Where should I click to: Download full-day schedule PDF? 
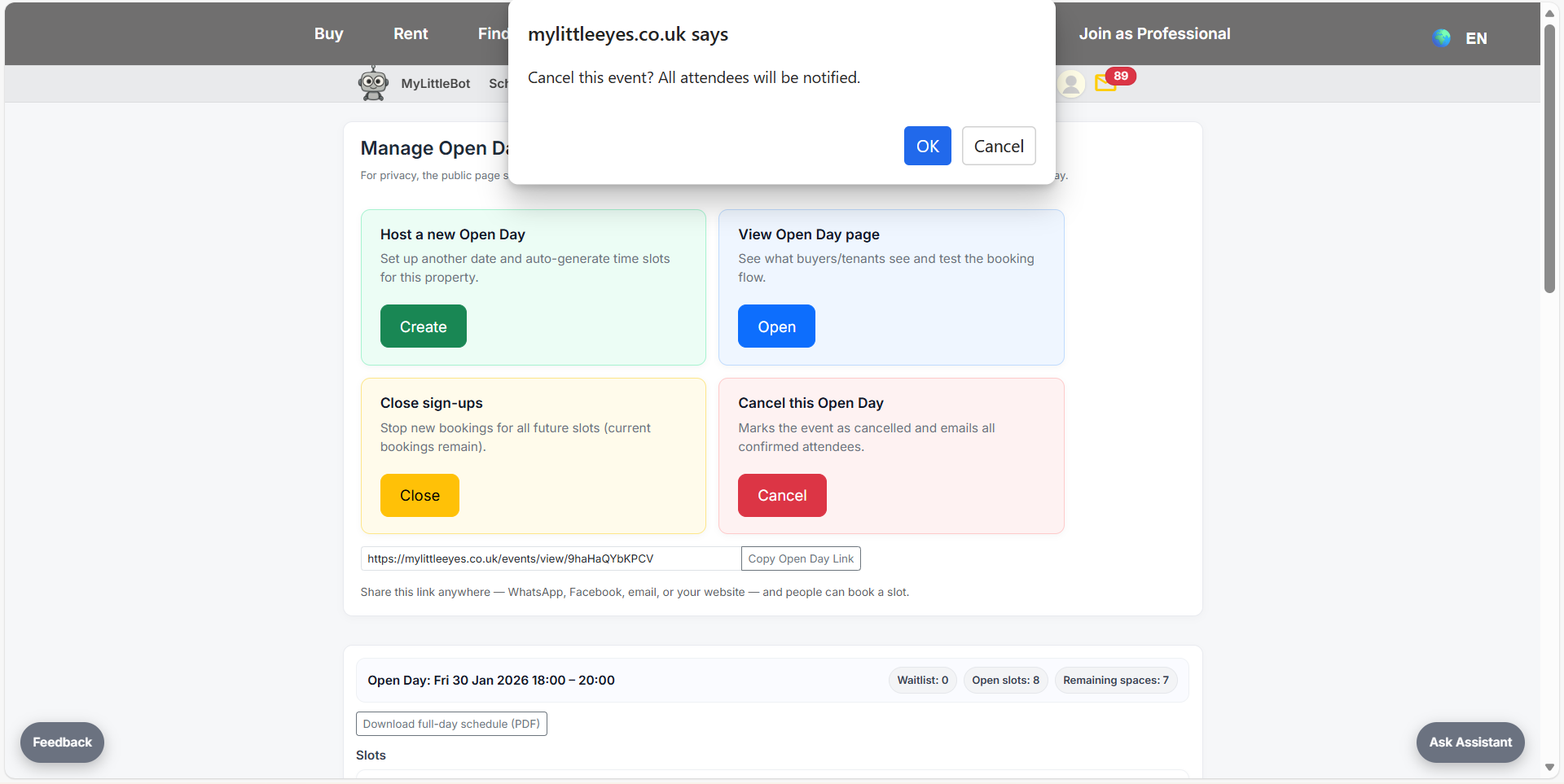(x=451, y=724)
